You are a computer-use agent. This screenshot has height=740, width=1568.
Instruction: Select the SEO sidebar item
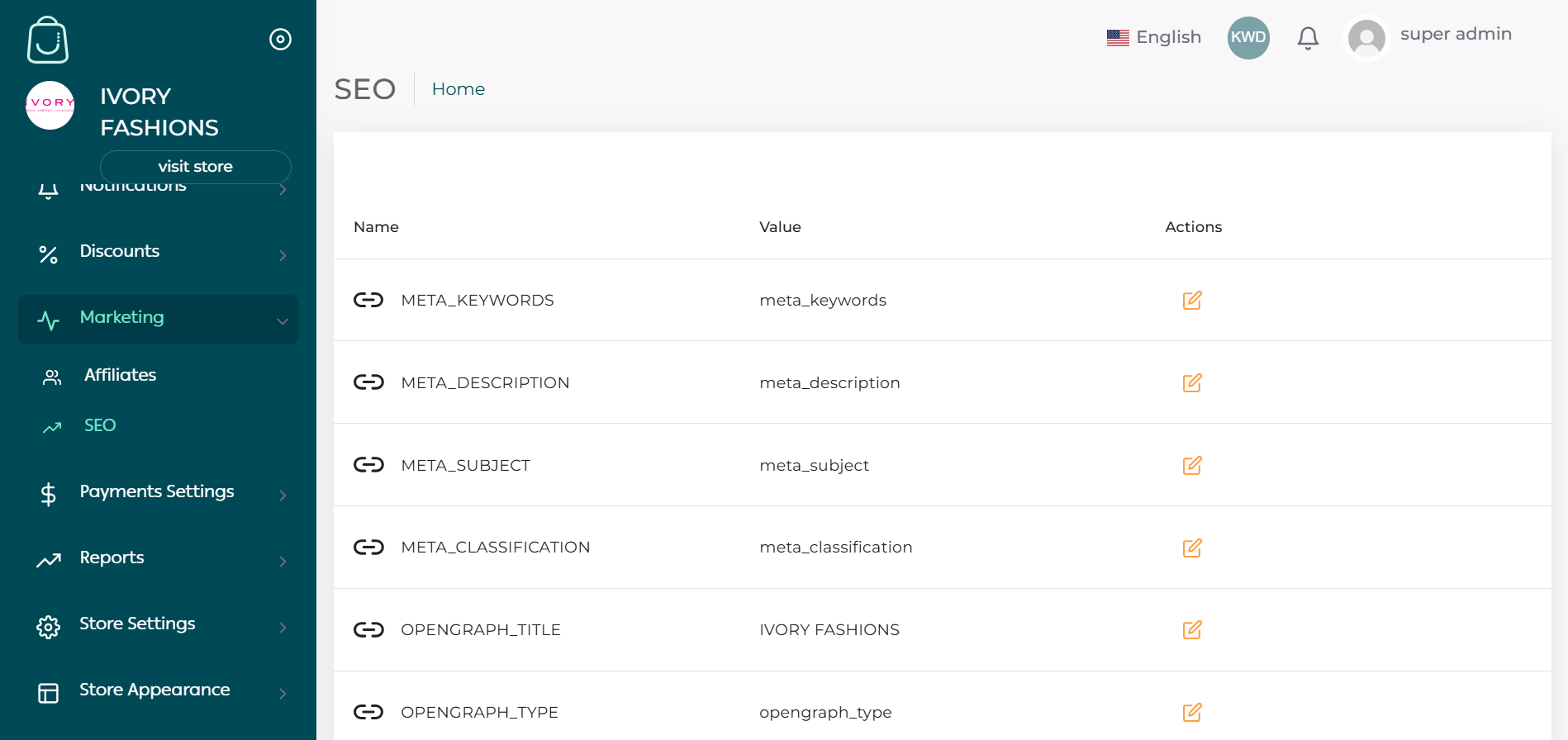100,425
